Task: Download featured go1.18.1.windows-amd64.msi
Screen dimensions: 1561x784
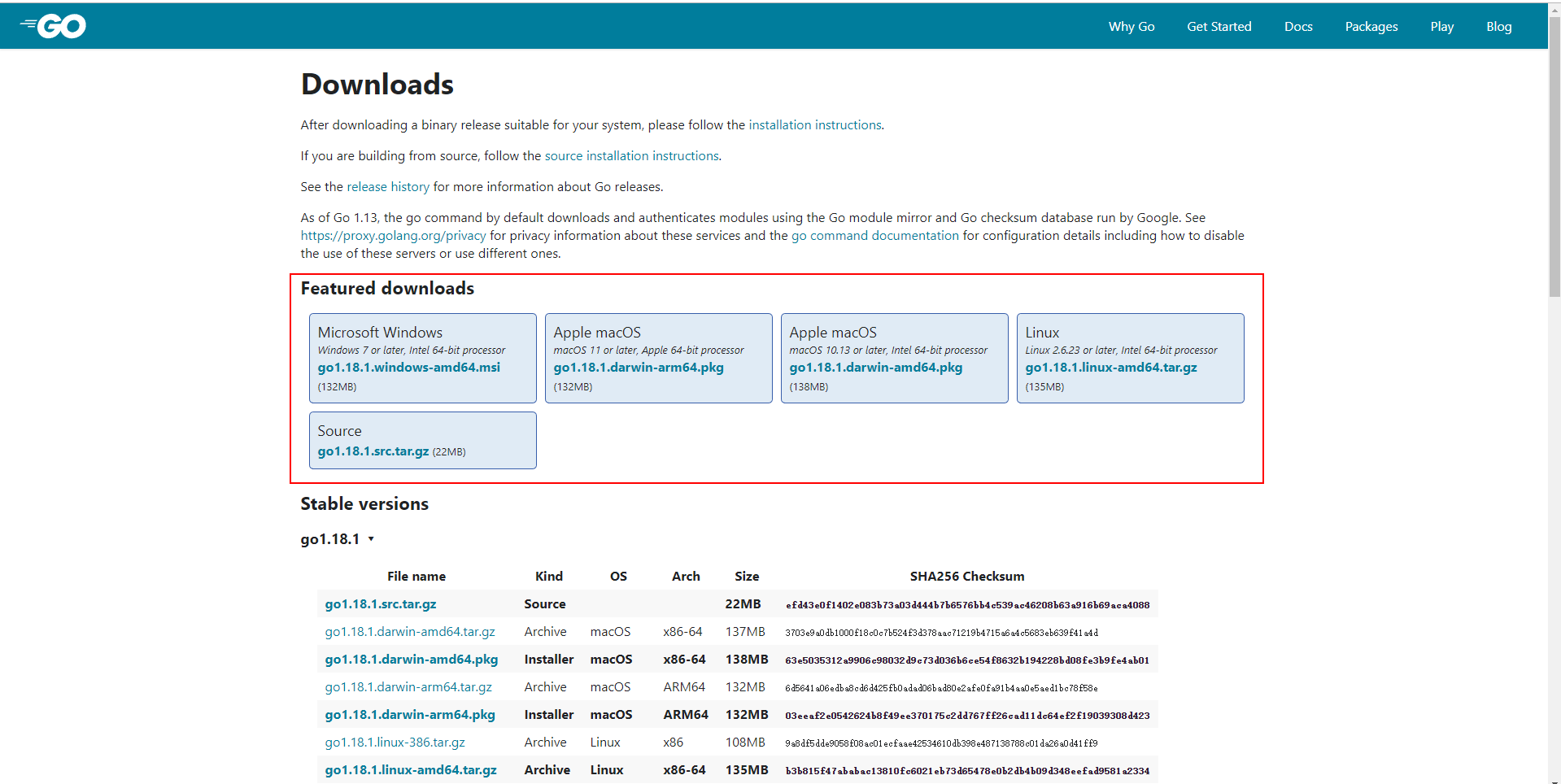Action: [408, 368]
